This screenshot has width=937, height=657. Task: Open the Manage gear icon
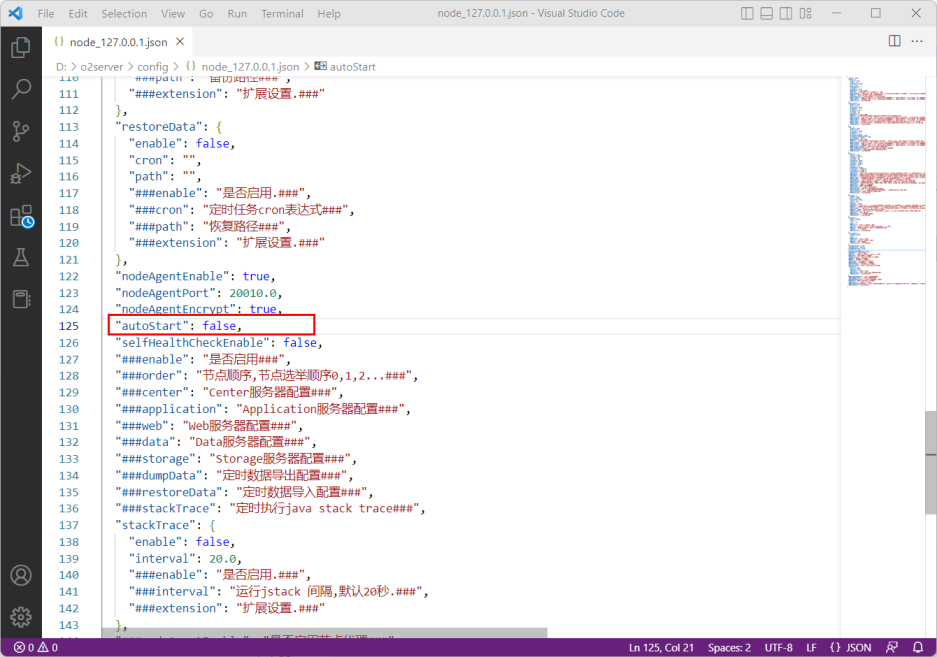[x=20, y=616]
